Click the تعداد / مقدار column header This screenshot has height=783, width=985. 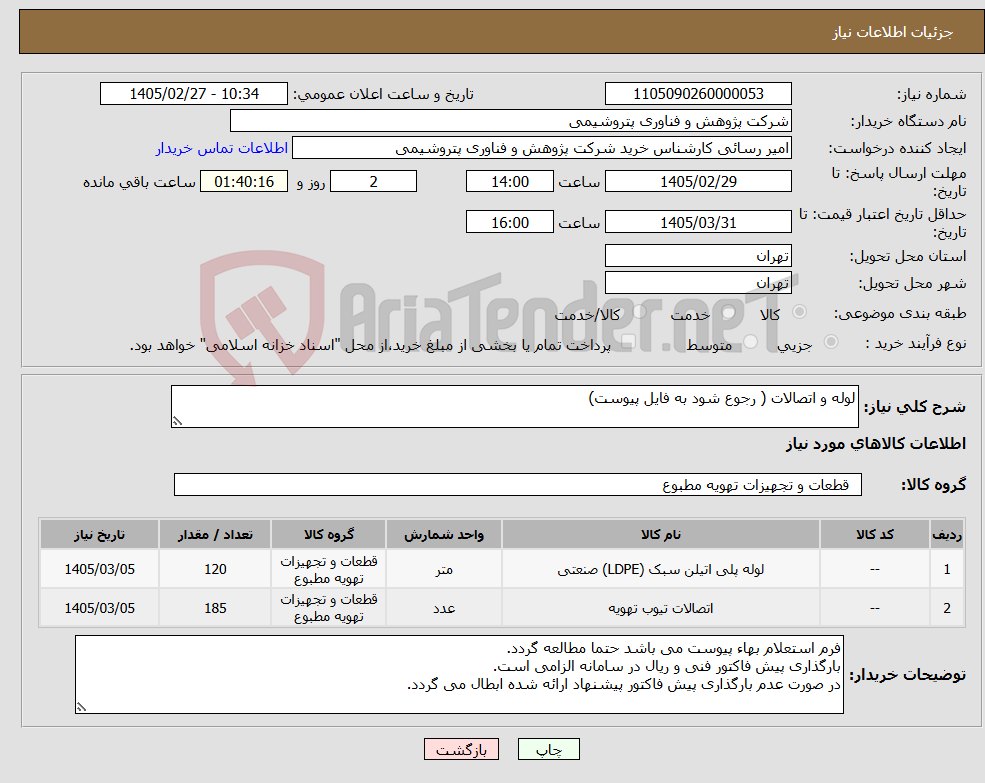coord(215,534)
